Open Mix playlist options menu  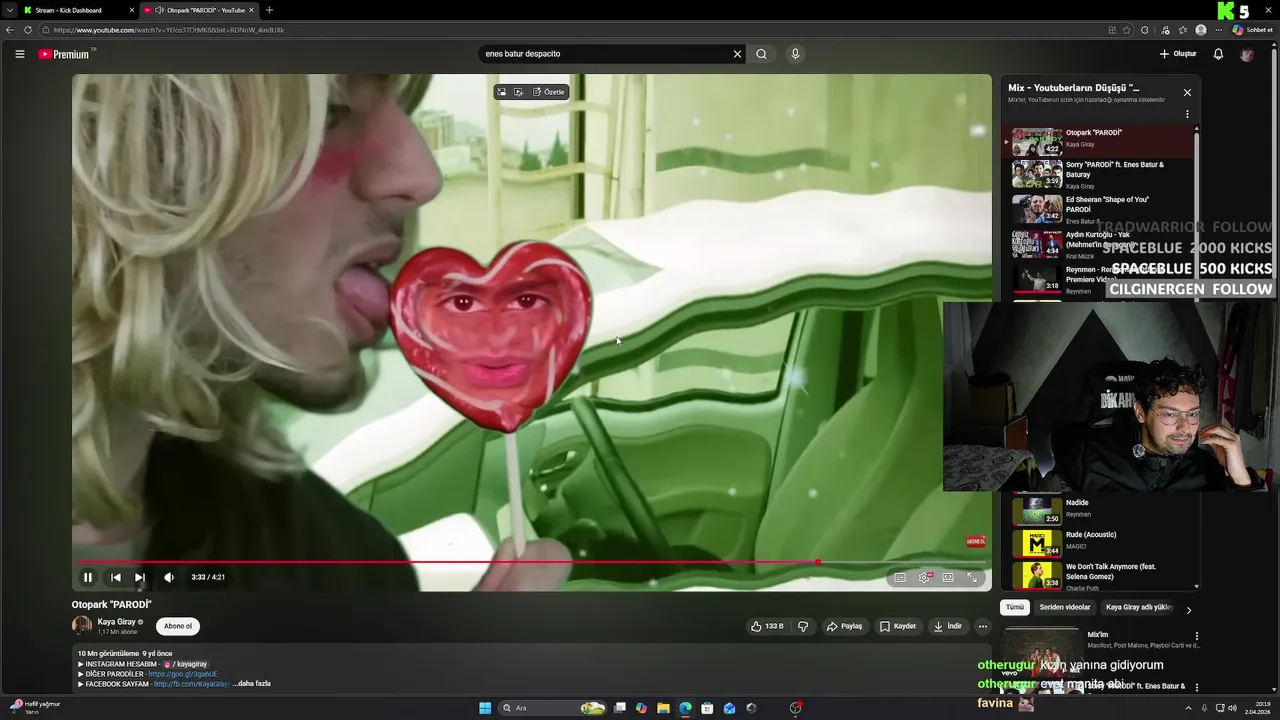point(1187,114)
